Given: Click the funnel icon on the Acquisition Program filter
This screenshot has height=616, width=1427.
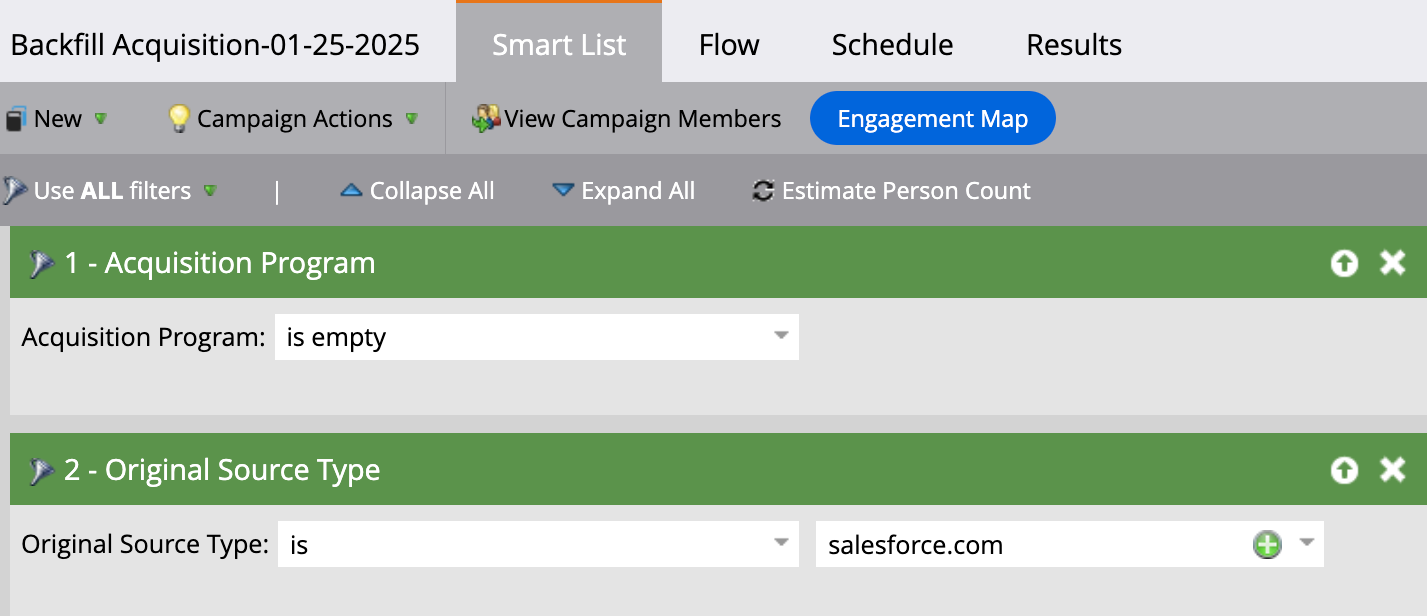Looking at the screenshot, I should [x=40, y=262].
